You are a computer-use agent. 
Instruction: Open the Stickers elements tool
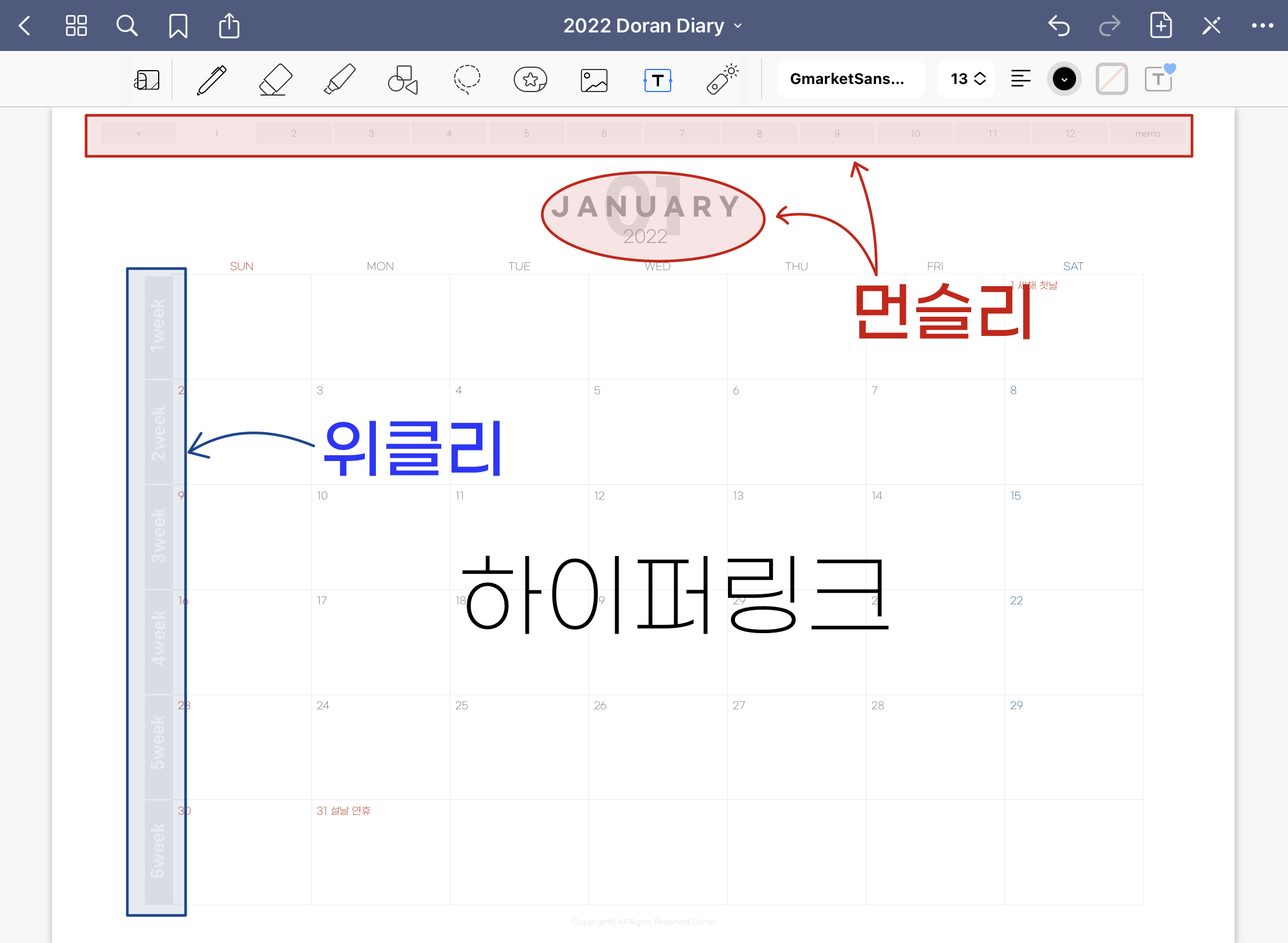[x=530, y=79]
